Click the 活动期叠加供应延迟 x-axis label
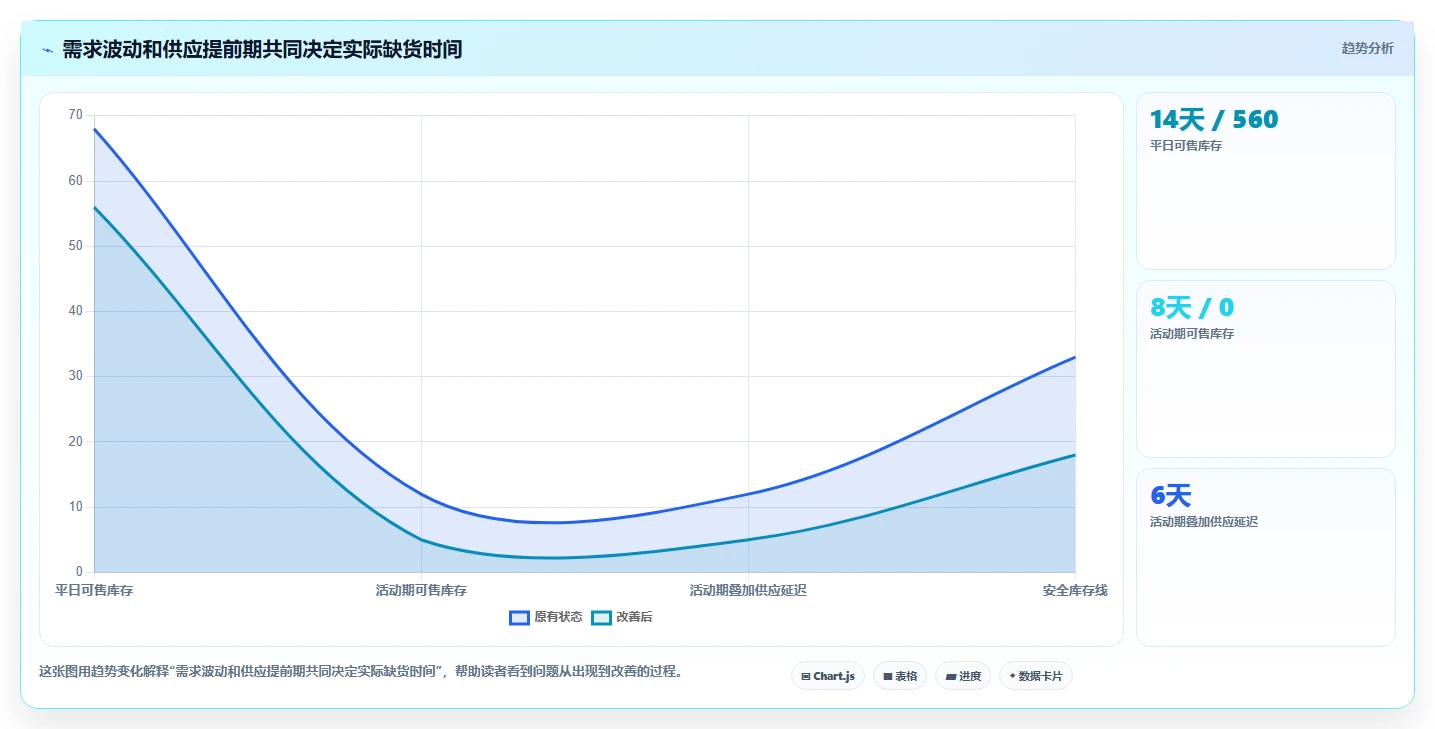The image size is (1435, 729). pyautogui.click(x=748, y=591)
